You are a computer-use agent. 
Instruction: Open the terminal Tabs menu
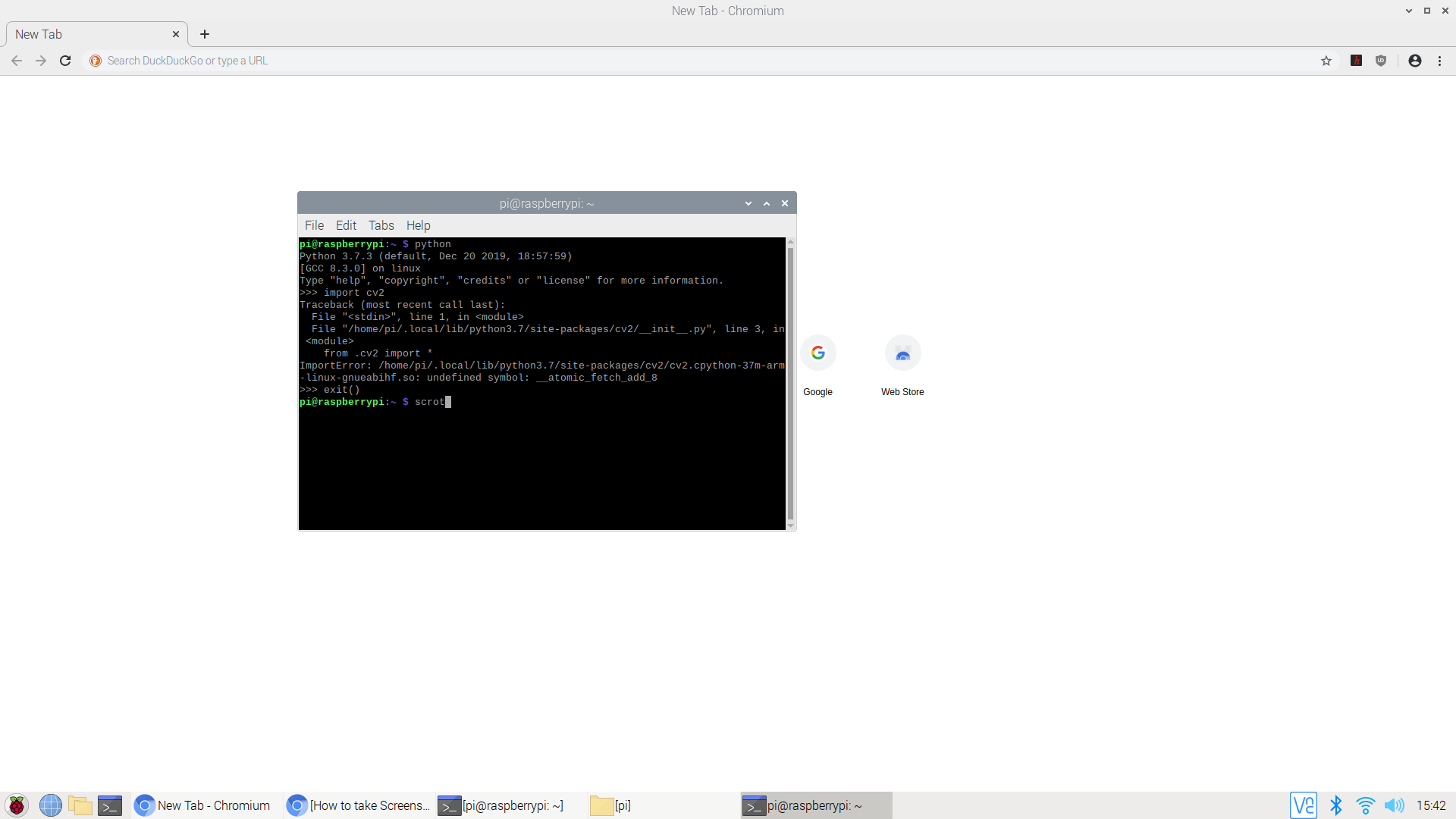point(381,225)
